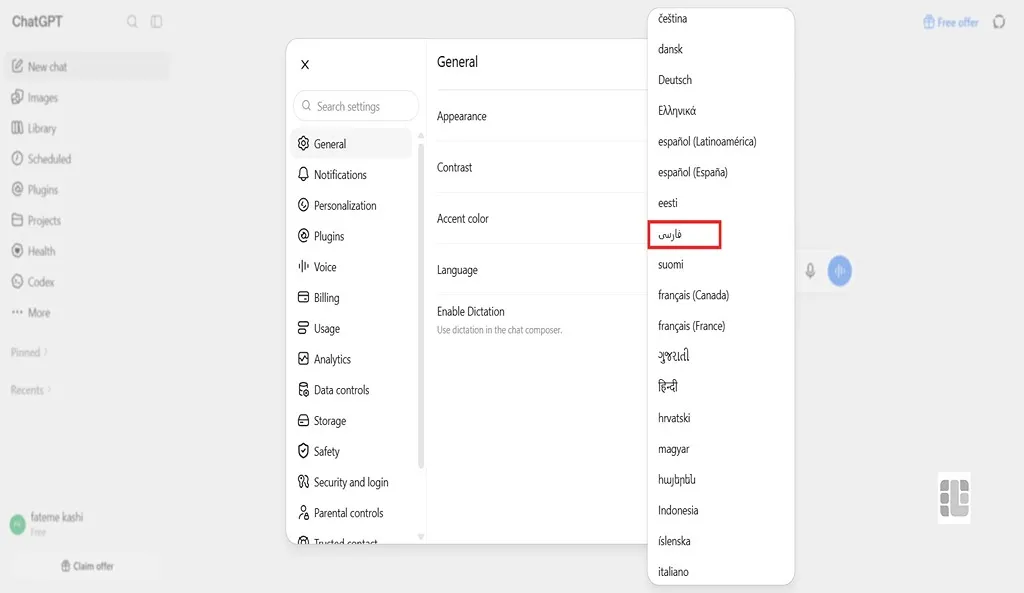Expand the Pinned section
The height and width of the screenshot is (593, 1024).
pos(29,352)
